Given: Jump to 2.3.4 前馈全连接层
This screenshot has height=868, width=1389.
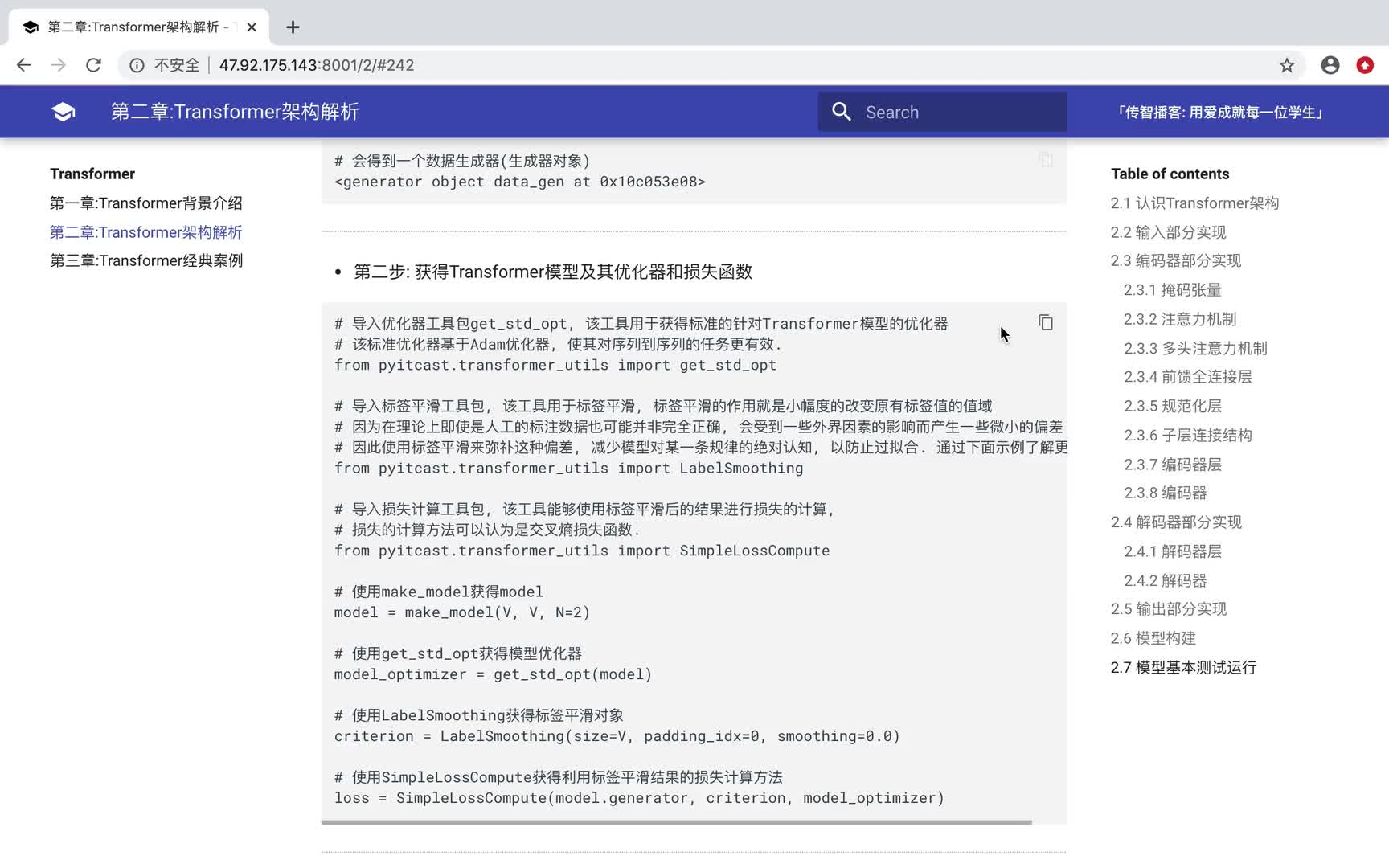Looking at the screenshot, I should (x=1188, y=377).
